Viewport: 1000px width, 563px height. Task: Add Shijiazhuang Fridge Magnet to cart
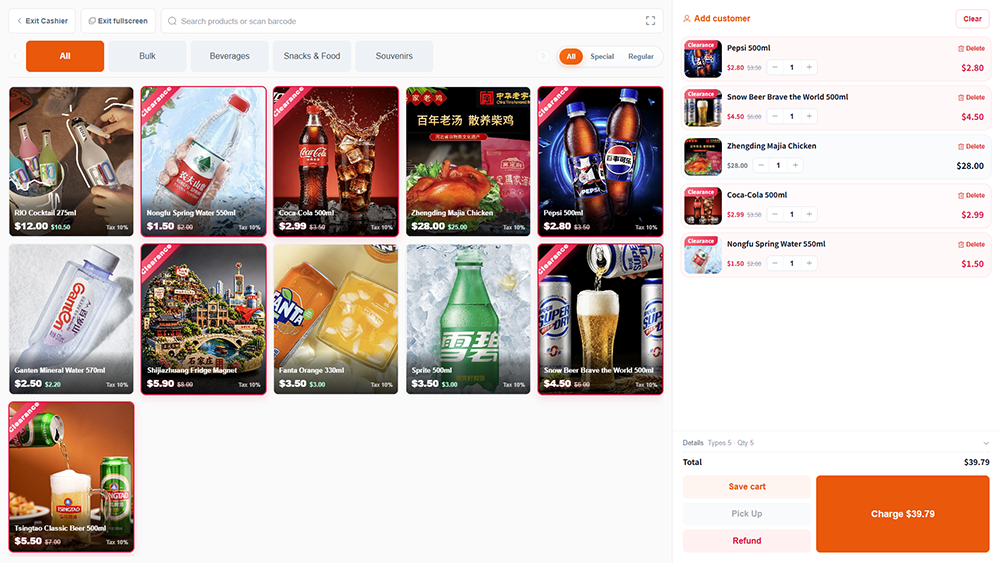[203, 319]
